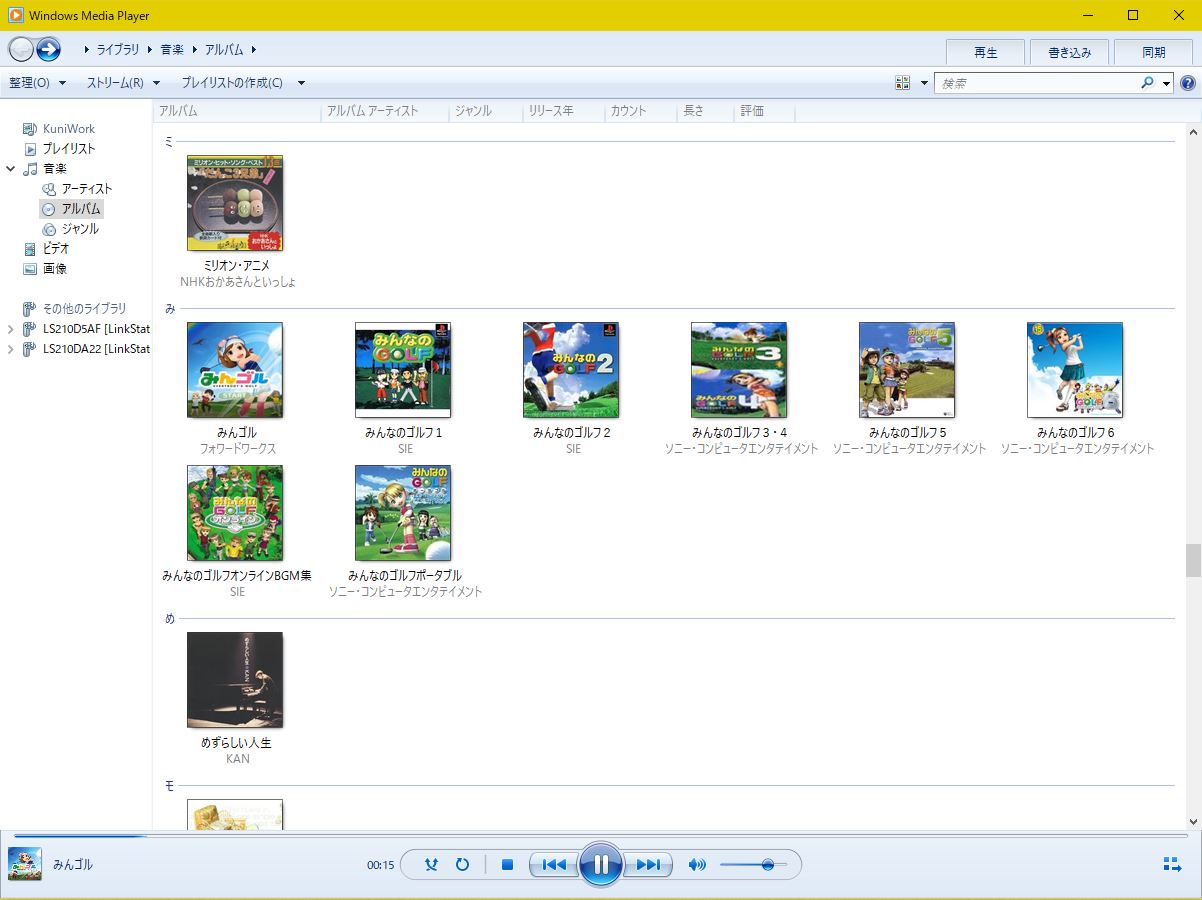1202x900 pixels.
Task: Open the Help icon
Action: pyautogui.click(x=1188, y=84)
